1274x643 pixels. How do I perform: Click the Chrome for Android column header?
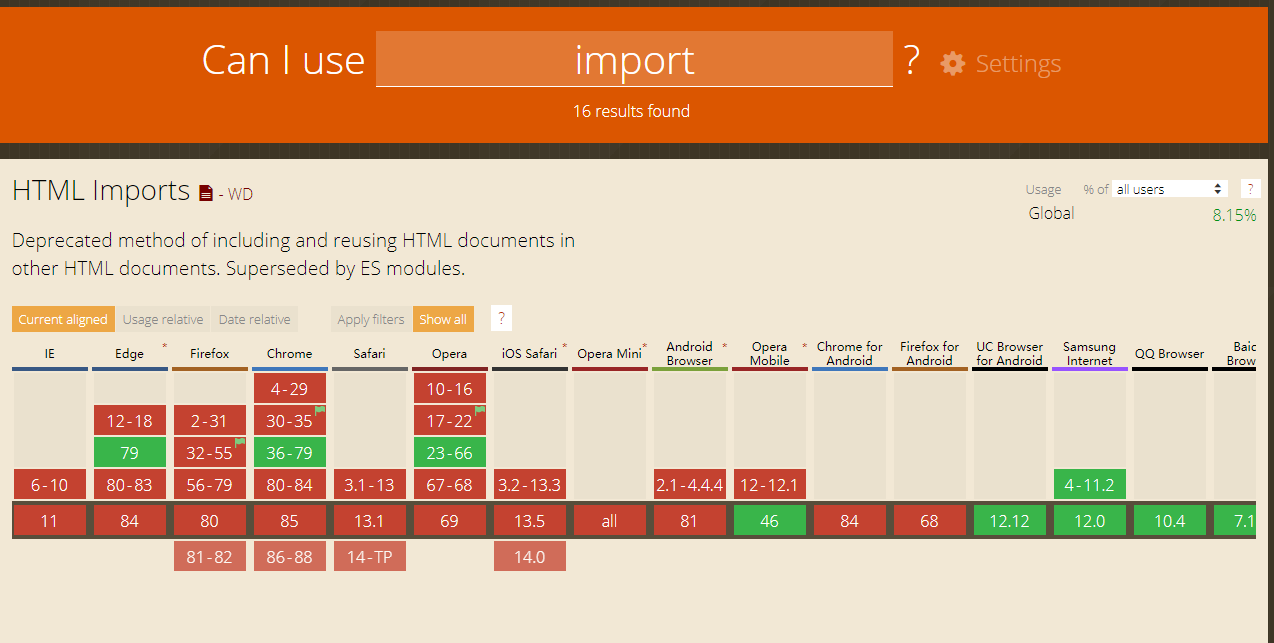click(850, 354)
